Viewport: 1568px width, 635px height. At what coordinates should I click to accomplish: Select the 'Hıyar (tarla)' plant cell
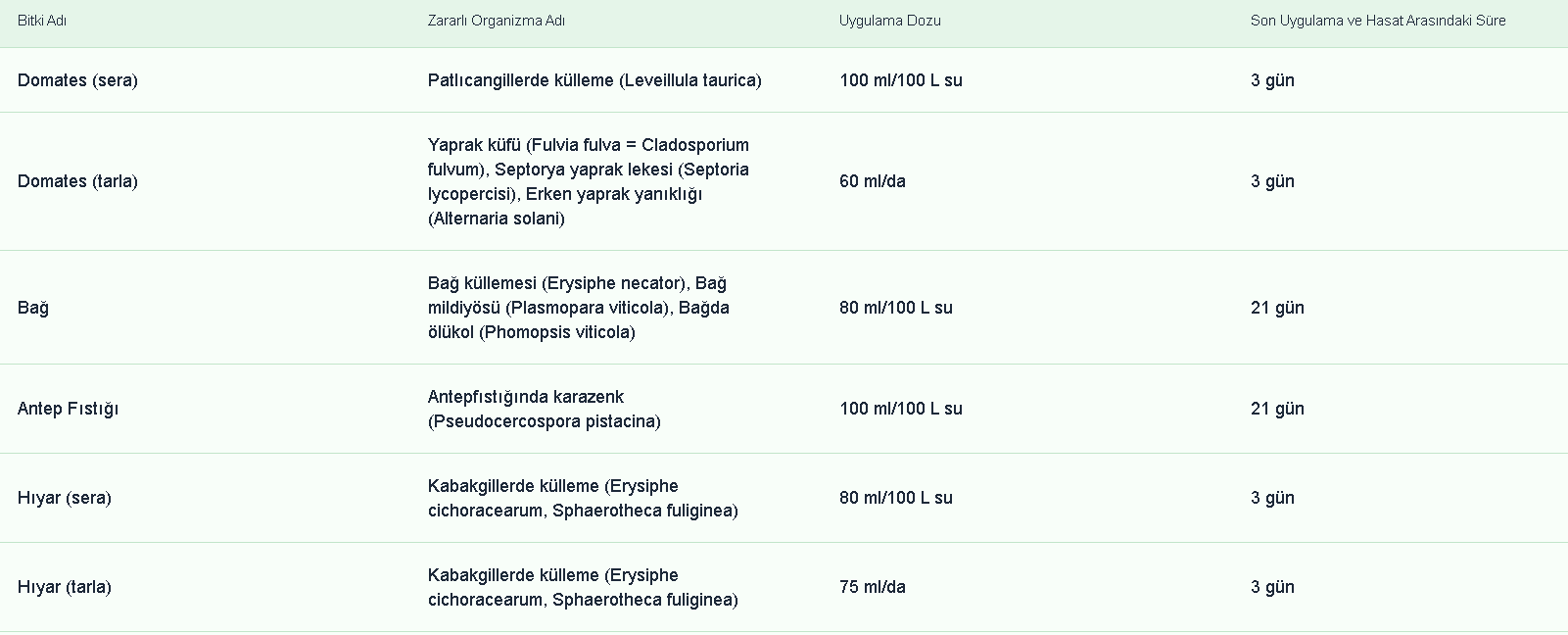[x=65, y=587]
